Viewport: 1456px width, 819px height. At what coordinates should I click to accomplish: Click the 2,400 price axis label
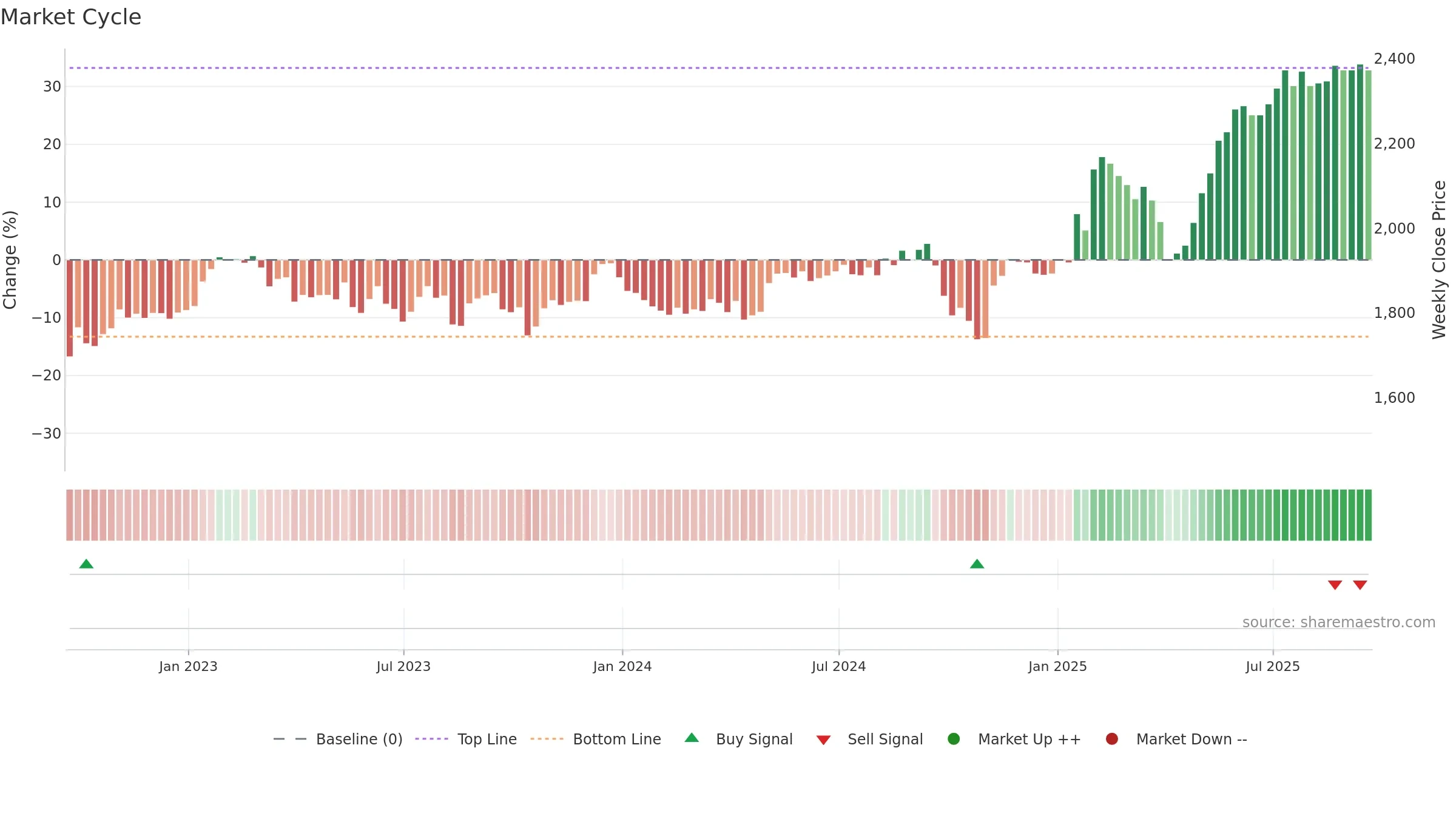click(1394, 59)
